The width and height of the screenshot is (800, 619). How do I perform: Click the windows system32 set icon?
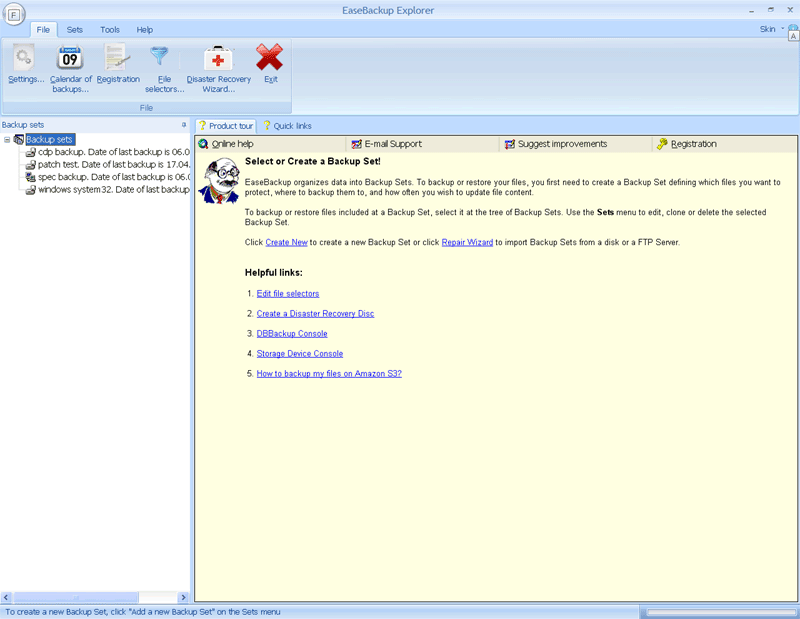click(31, 190)
